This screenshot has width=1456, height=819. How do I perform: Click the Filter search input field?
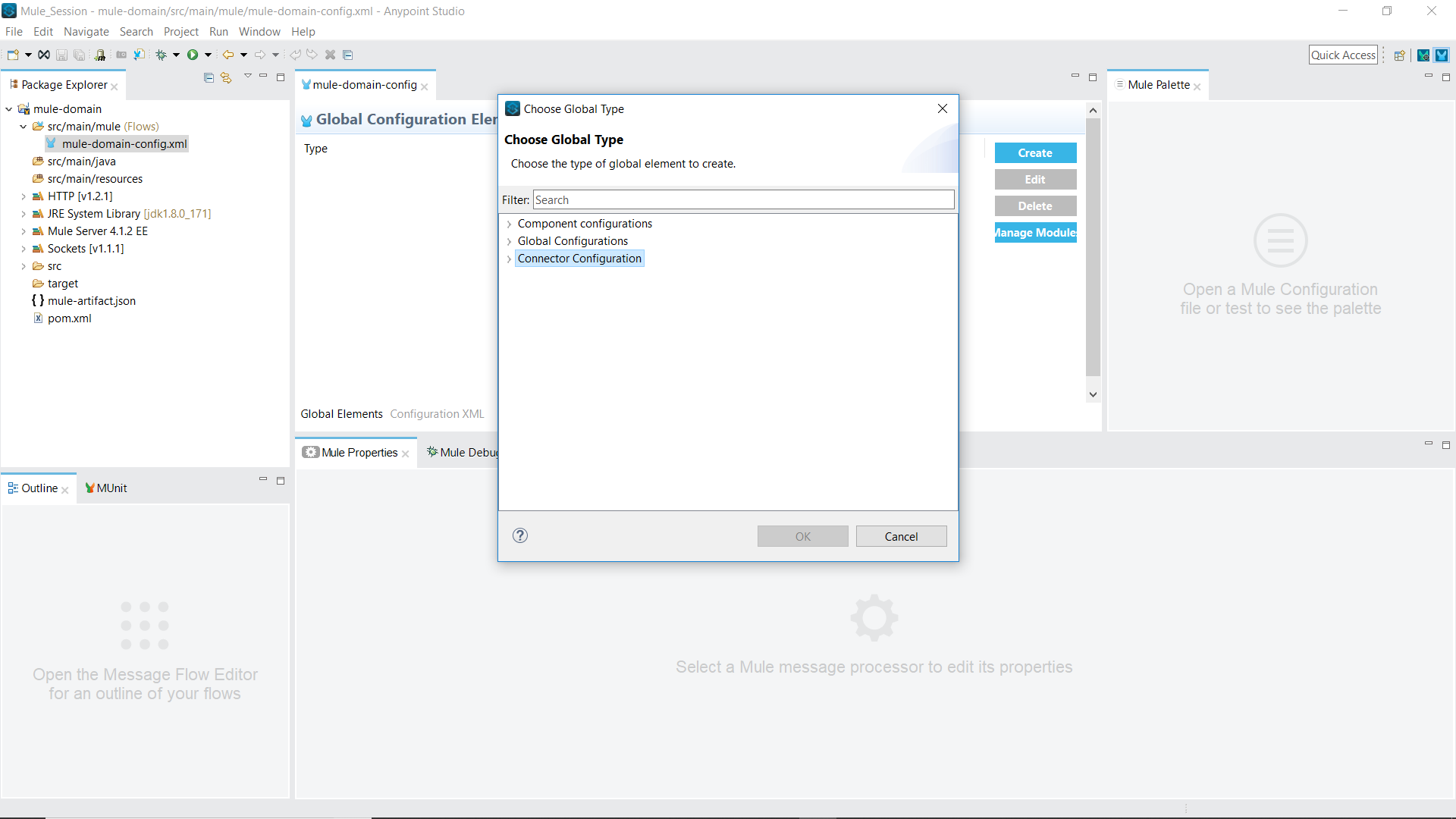pos(743,199)
